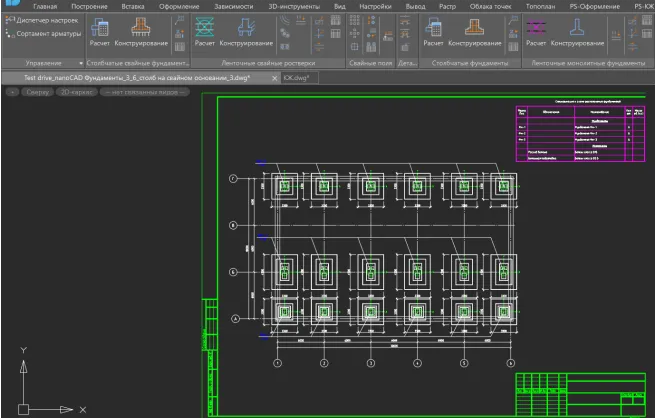Open the Сверху view dropdown
The width and height of the screenshot is (656, 418).
tap(37, 91)
